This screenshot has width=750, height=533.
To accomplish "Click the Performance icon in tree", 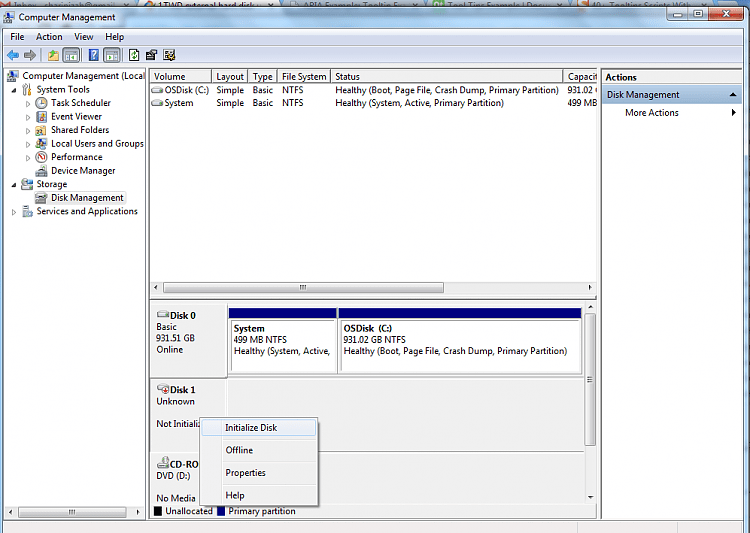I will coord(42,157).
